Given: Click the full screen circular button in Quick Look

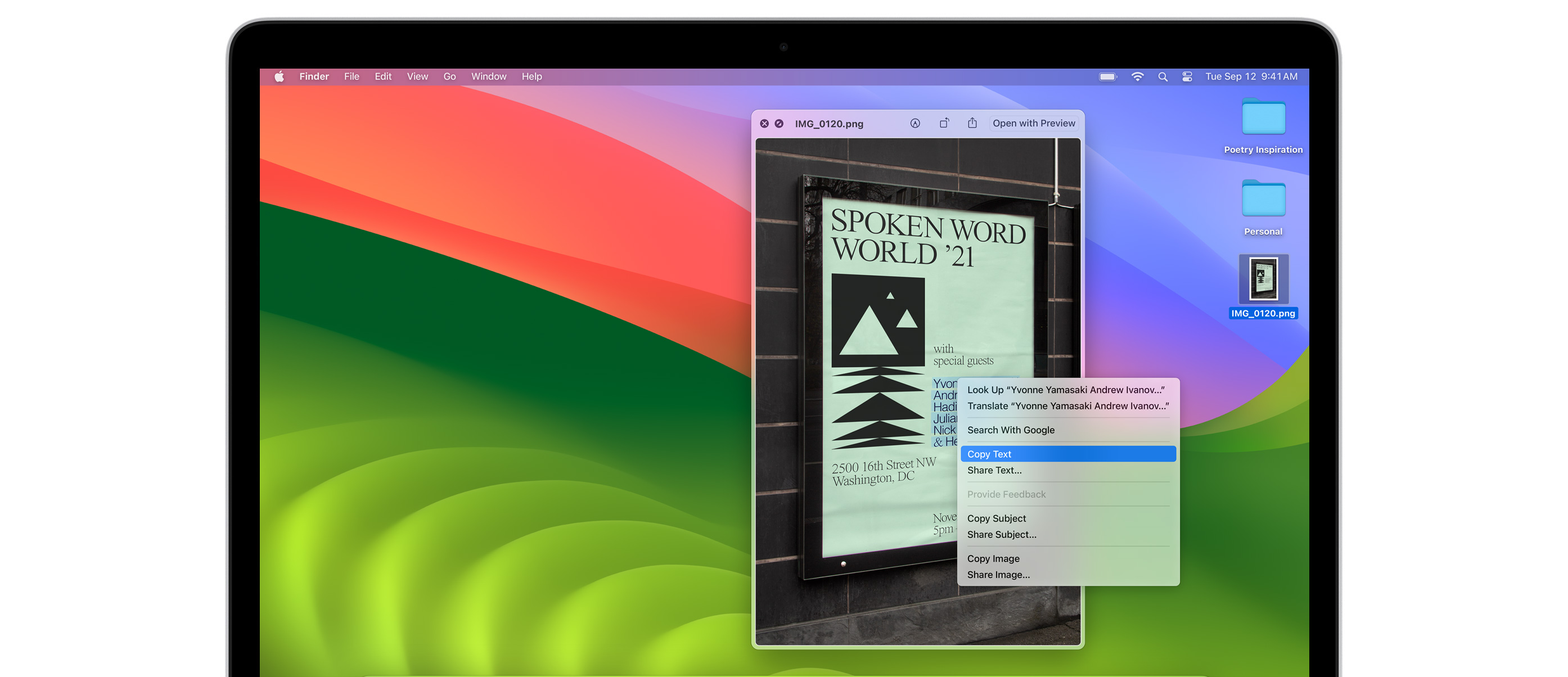Looking at the screenshot, I should click(x=779, y=124).
